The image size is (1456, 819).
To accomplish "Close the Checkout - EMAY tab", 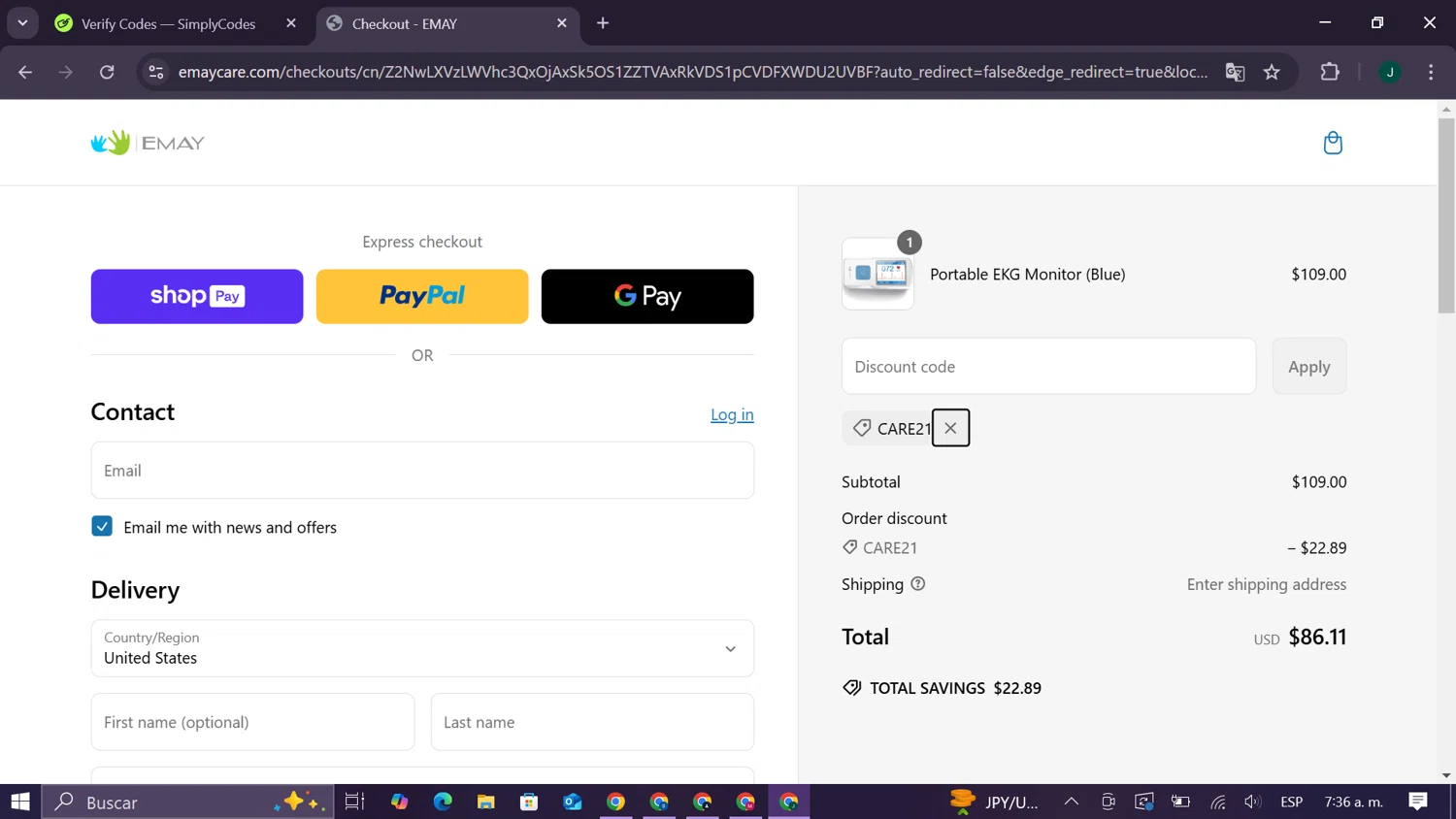I will pyautogui.click(x=562, y=23).
